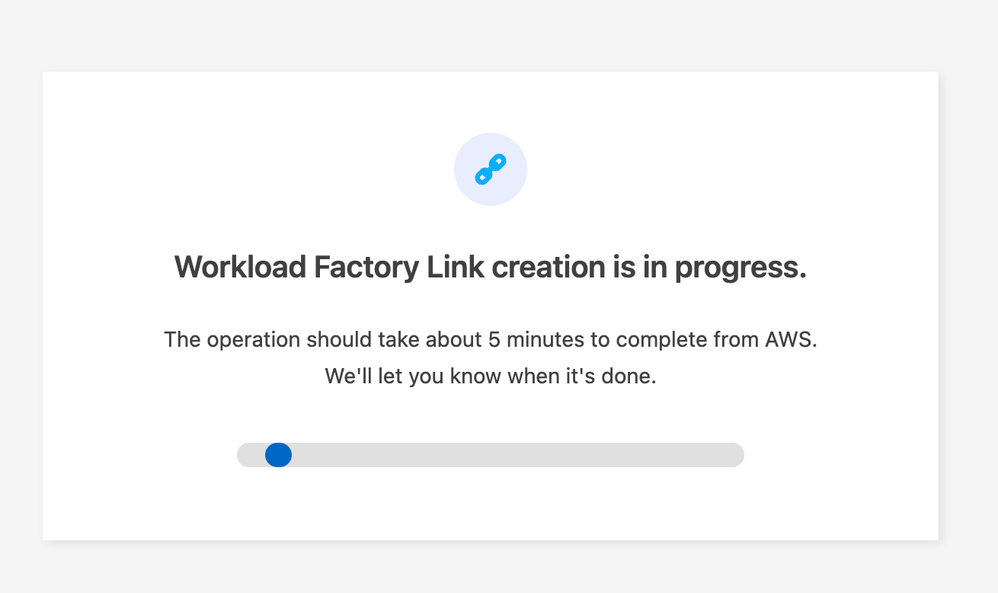Image resolution: width=998 pixels, height=593 pixels.
Task: Select the circular link badge above the heading
Action: 490,168
